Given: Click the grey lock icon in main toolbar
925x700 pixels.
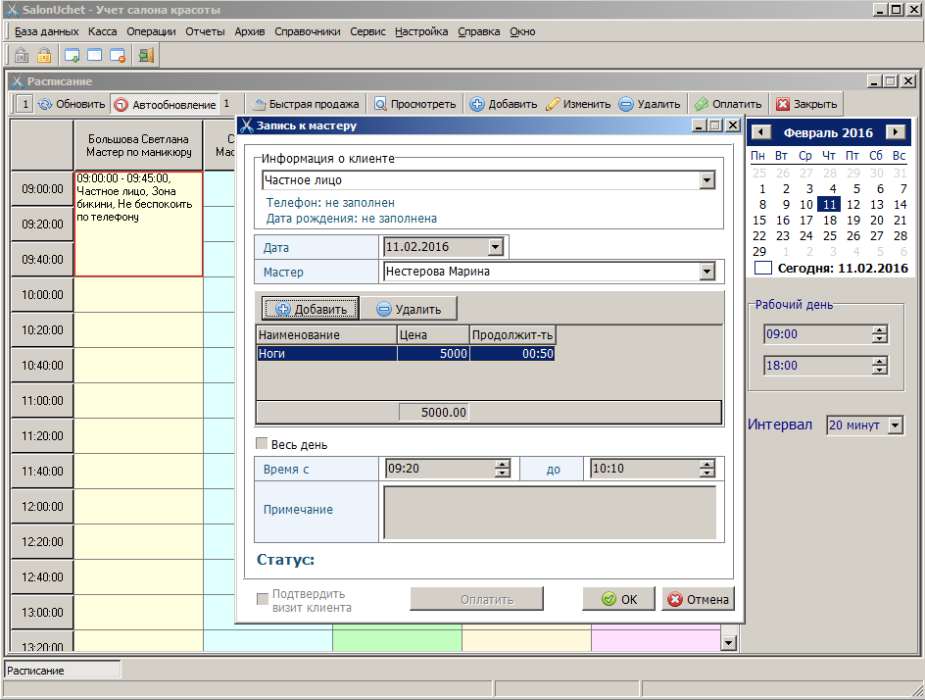Looking at the screenshot, I should 22,55.
